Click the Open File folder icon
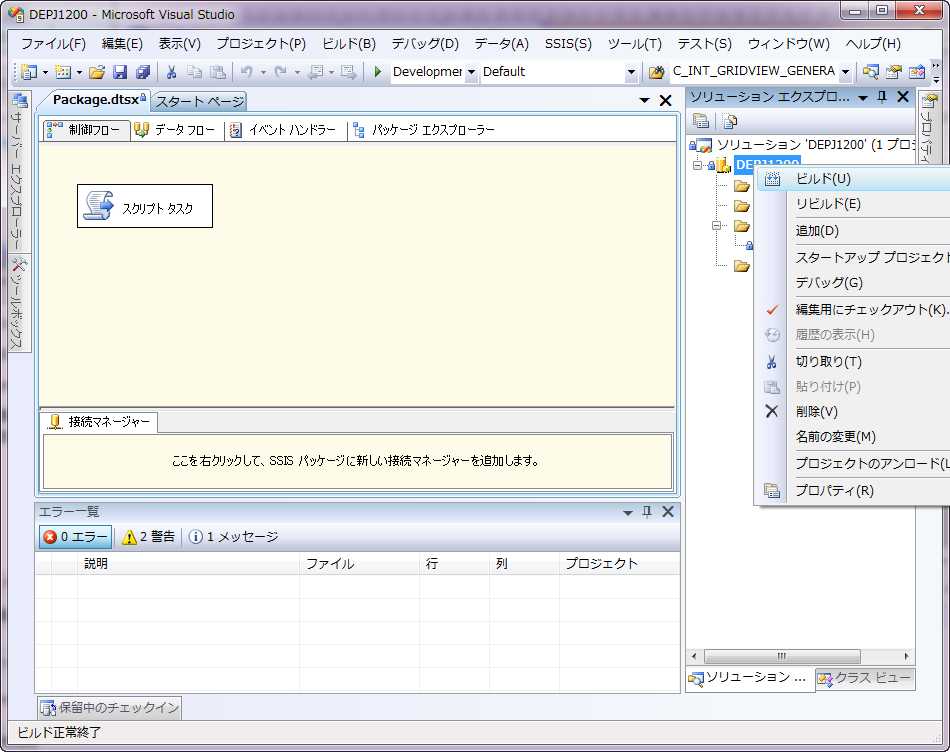This screenshot has height=752, width=950. point(97,72)
